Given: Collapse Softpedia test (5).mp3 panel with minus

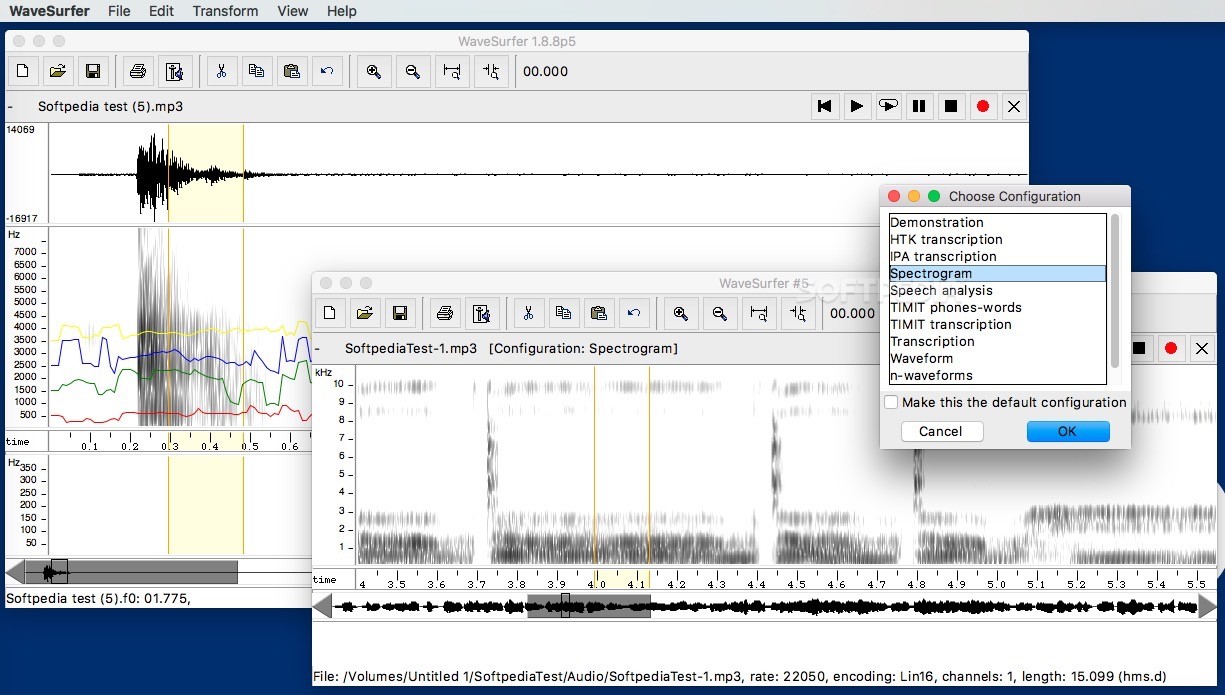Looking at the screenshot, I should [x=10, y=106].
